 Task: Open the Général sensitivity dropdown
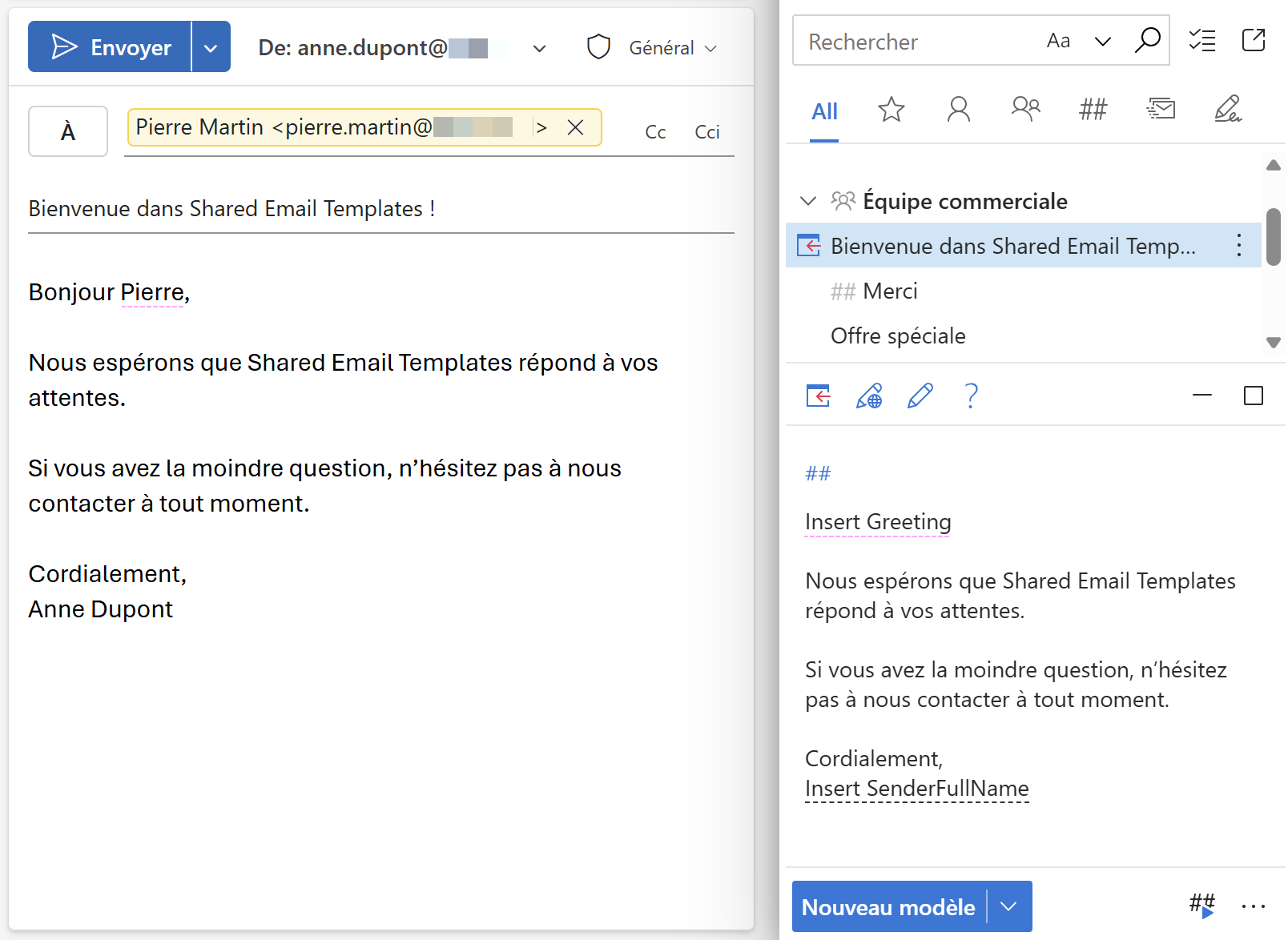click(x=673, y=48)
